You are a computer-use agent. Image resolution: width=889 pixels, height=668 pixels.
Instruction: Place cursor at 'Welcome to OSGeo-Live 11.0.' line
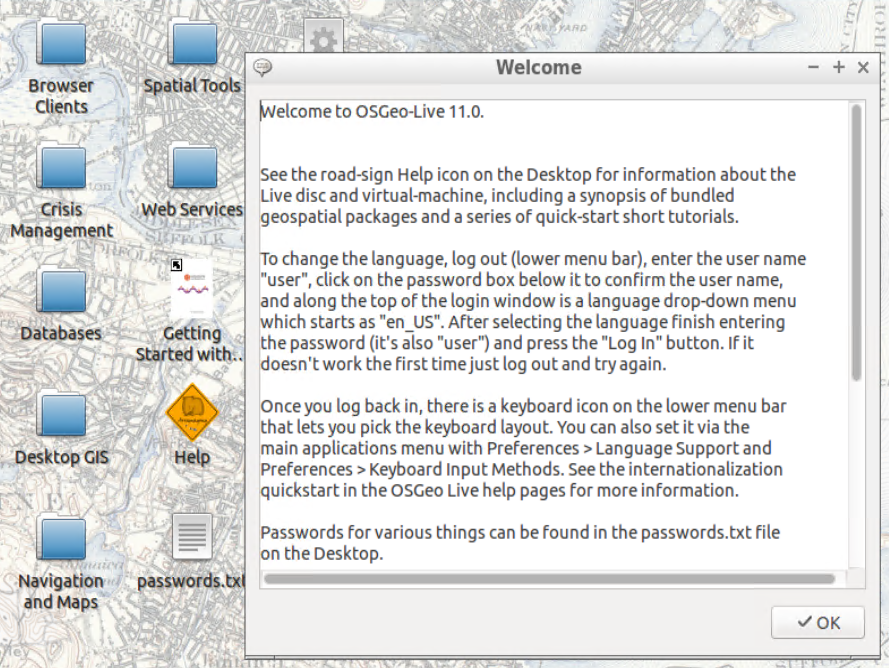click(x=372, y=112)
